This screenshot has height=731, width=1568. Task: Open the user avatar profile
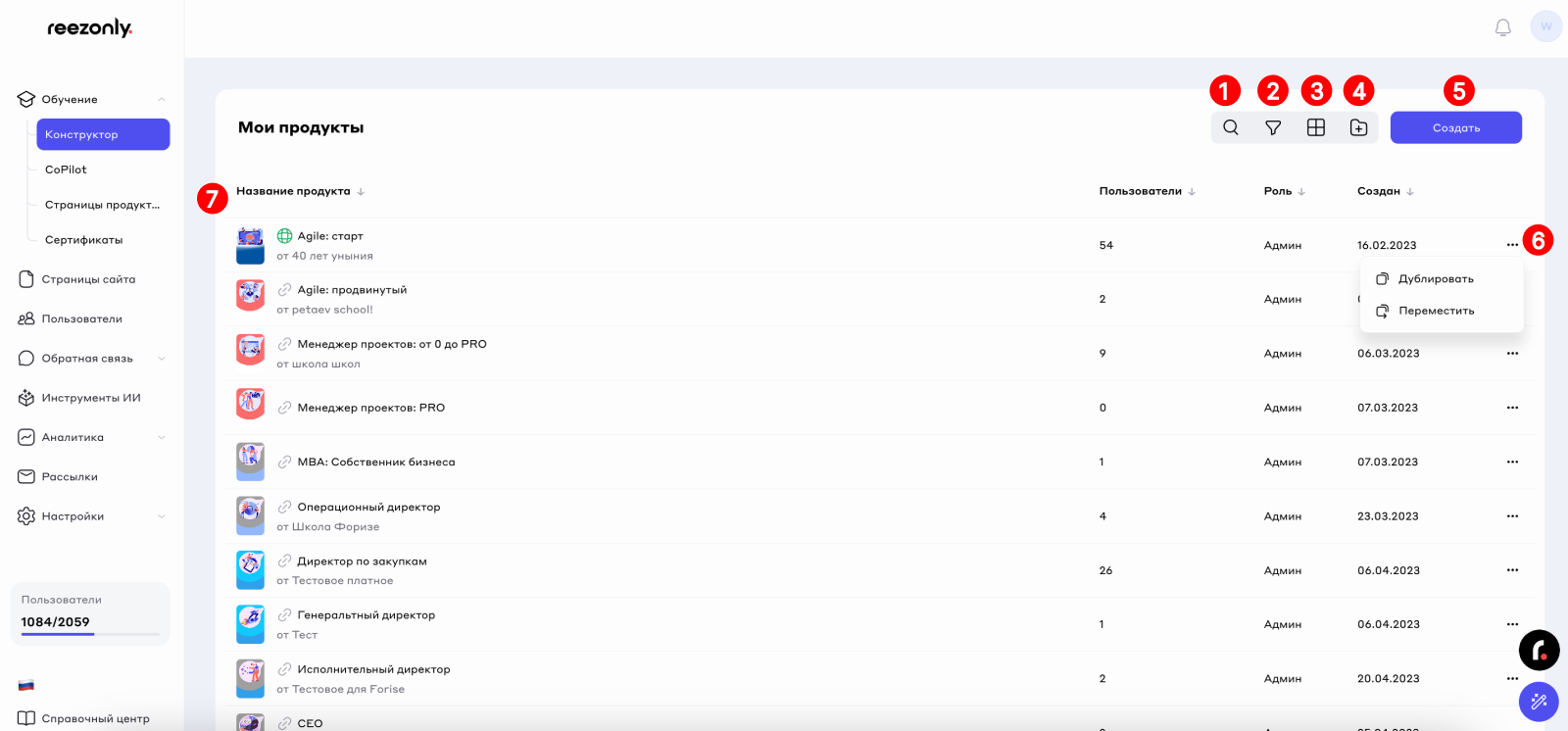1545,26
